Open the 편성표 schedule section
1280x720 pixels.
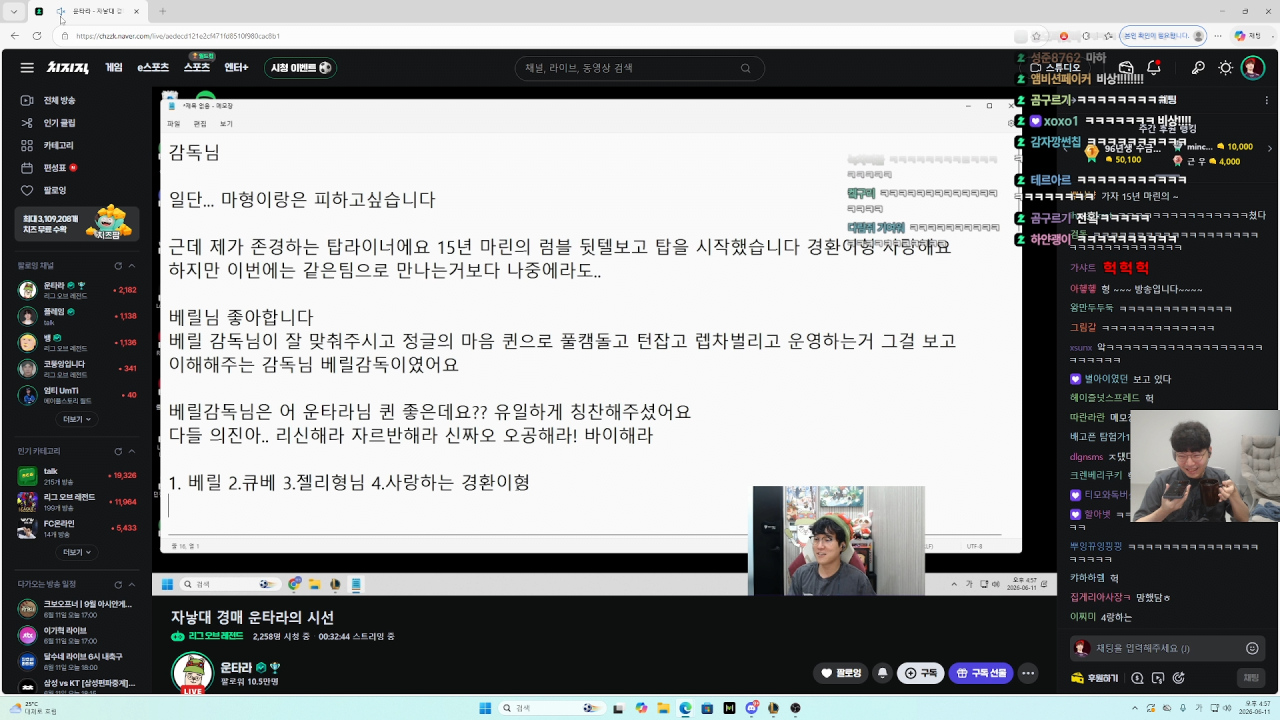pos(49,168)
